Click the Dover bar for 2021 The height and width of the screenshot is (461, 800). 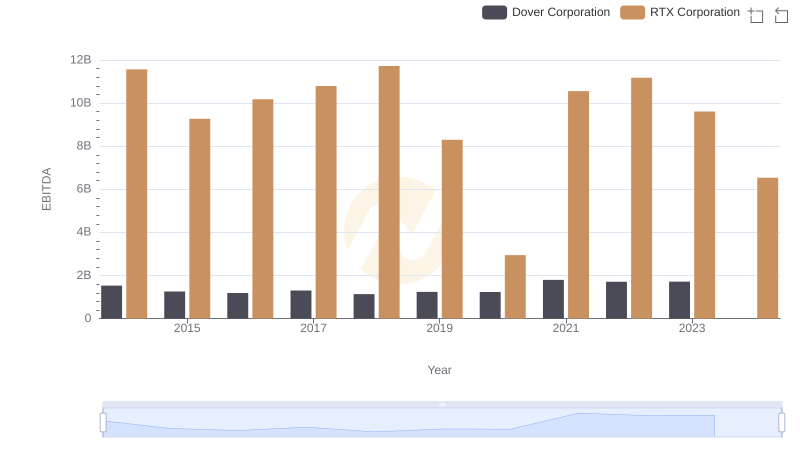(x=554, y=299)
